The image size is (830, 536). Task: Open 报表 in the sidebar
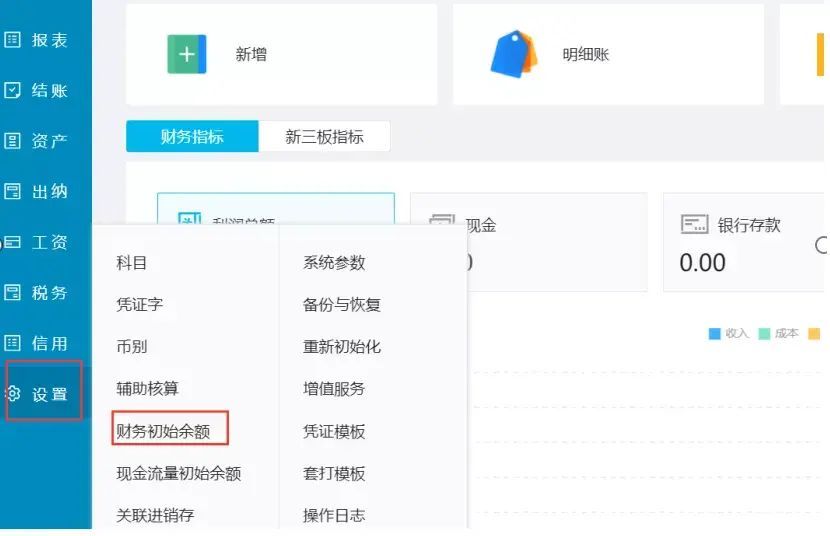click(x=40, y=40)
